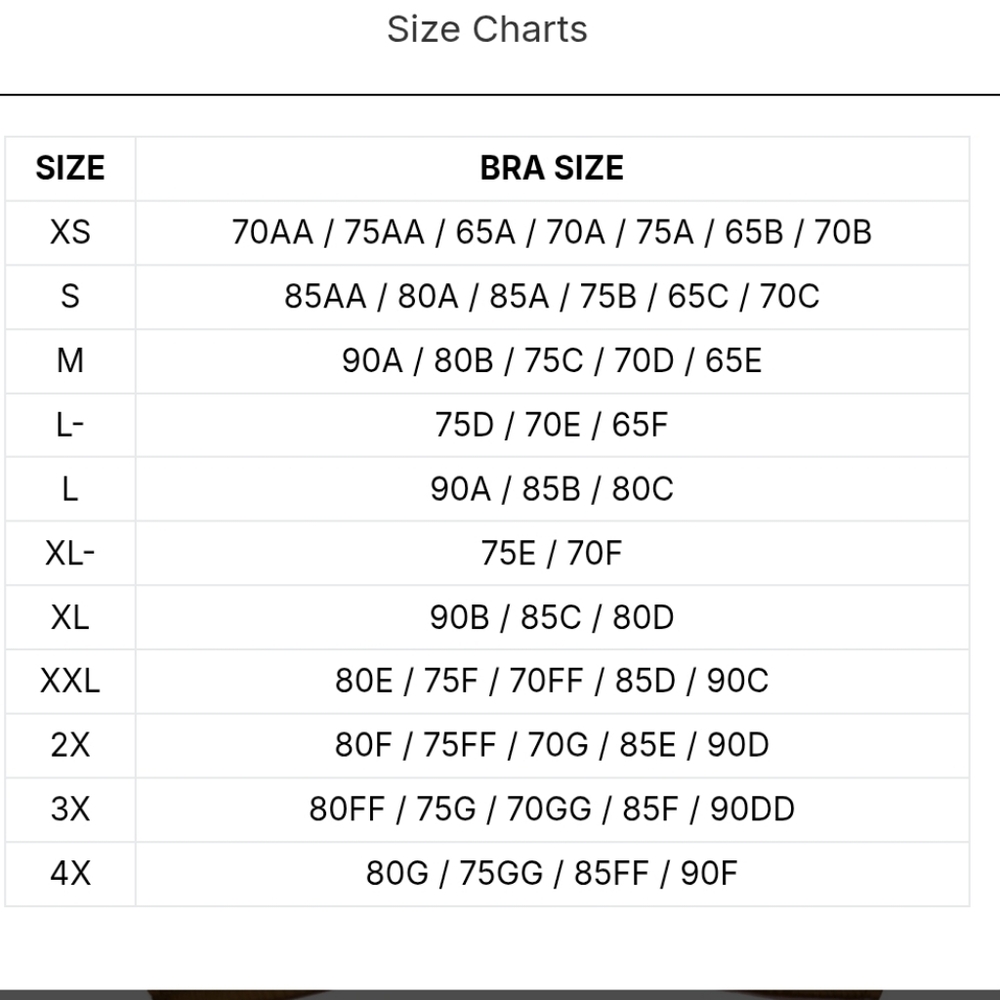Click bra sizes starting with 70AA
Screen dimensions: 1000x1000
(x=552, y=232)
